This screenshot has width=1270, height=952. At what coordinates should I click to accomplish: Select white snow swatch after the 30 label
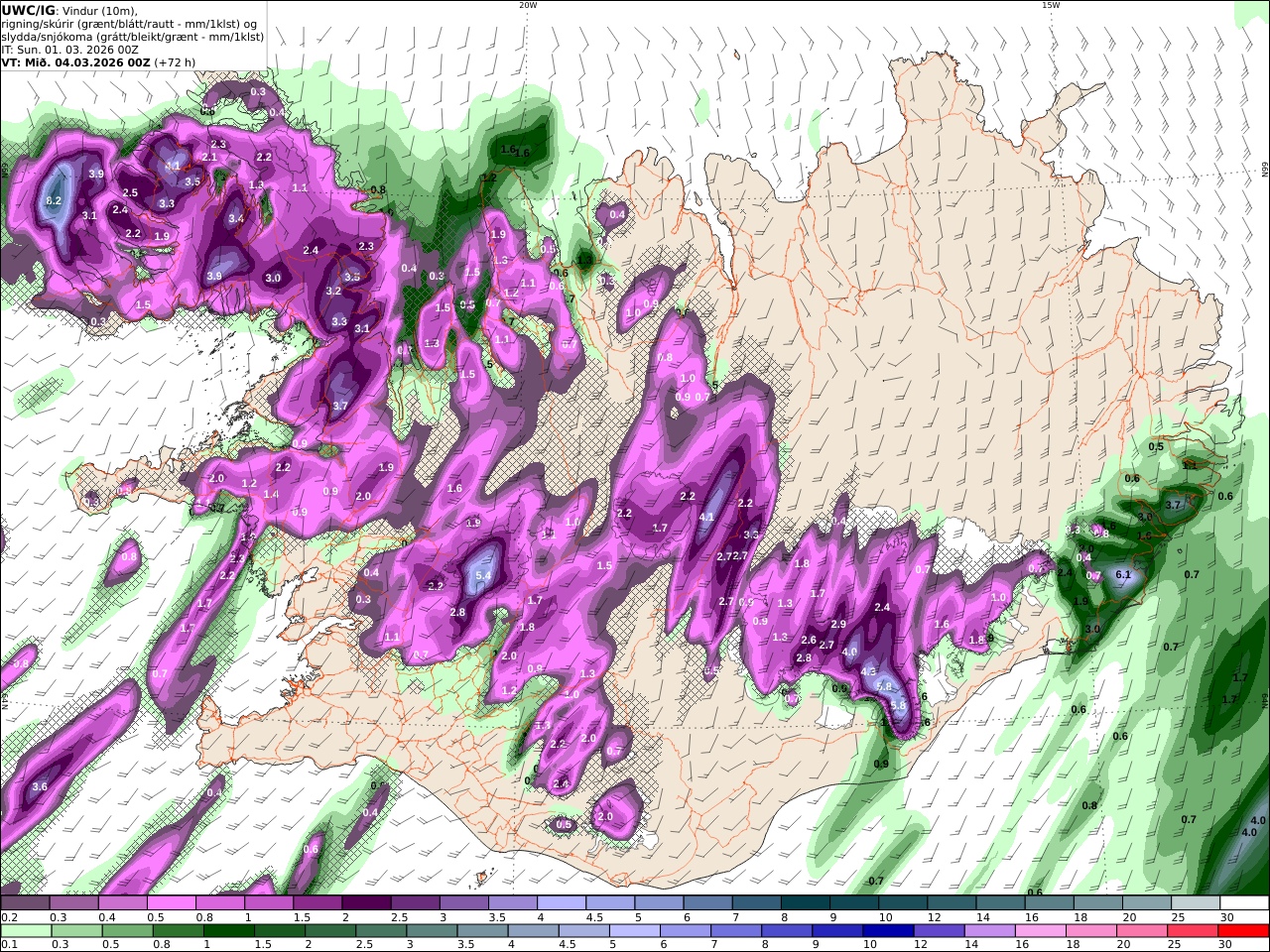point(1244,903)
